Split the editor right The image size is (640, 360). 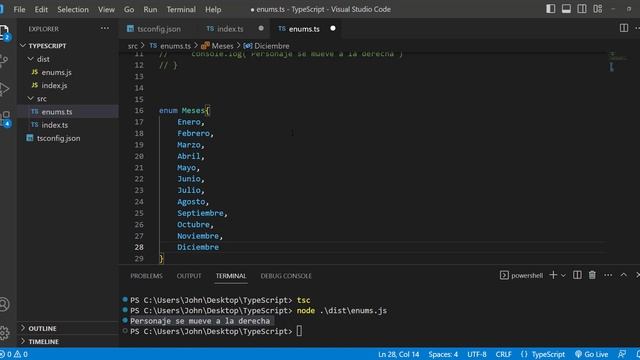(x=624, y=28)
